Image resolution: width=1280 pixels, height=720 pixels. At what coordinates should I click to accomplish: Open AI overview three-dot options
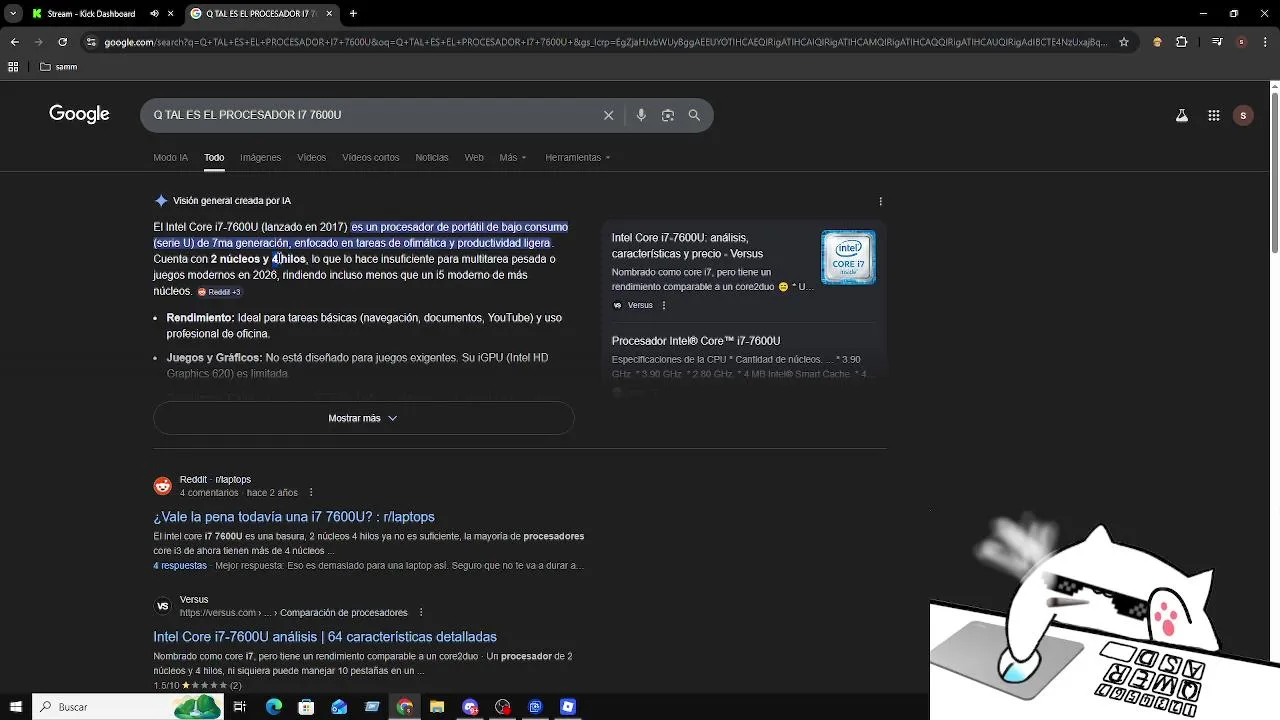point(880,201)
